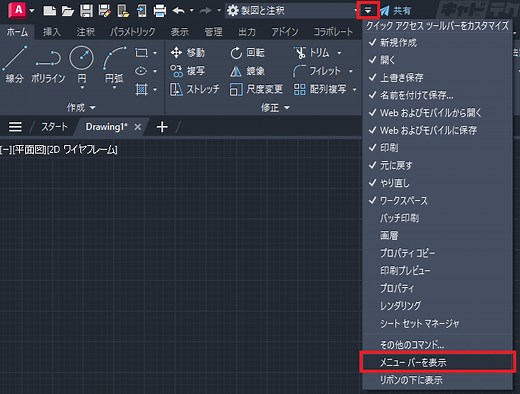Expand the Undo history dropdown arrow
Screen dimensions: 520x394
click(192, 11)
